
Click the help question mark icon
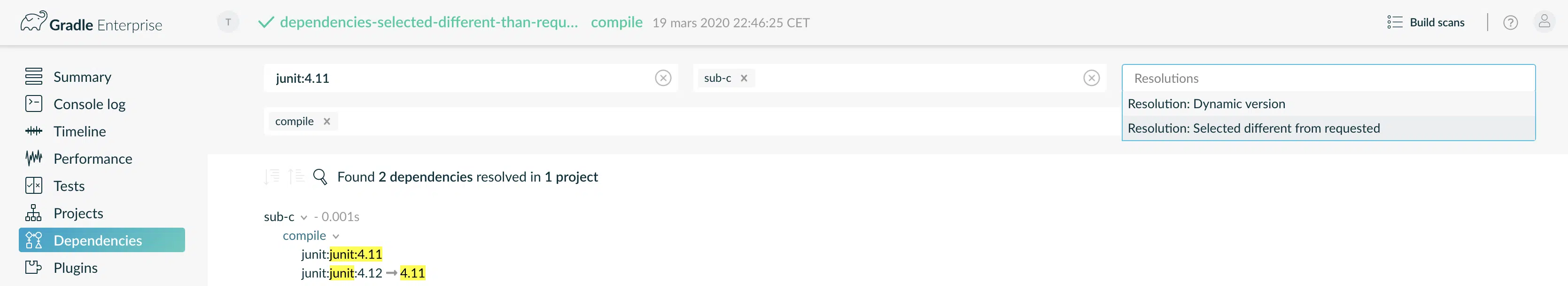tap(1510, 23)
